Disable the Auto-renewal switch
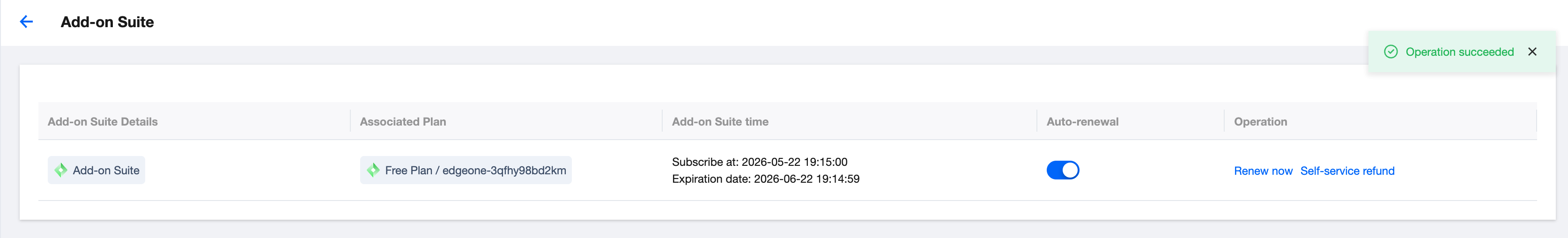1568x238 pixels. pos(1063,171)
